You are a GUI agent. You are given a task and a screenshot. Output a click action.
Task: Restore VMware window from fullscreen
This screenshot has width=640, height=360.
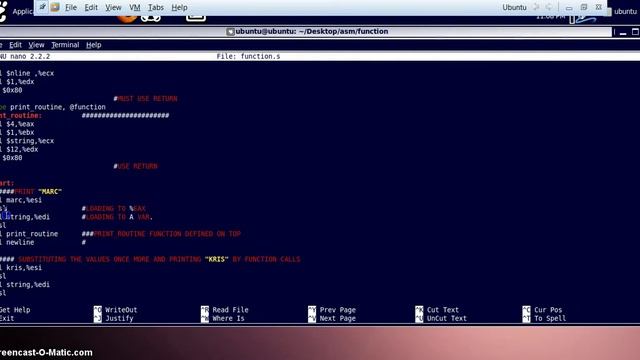click(x=584, y=7)
